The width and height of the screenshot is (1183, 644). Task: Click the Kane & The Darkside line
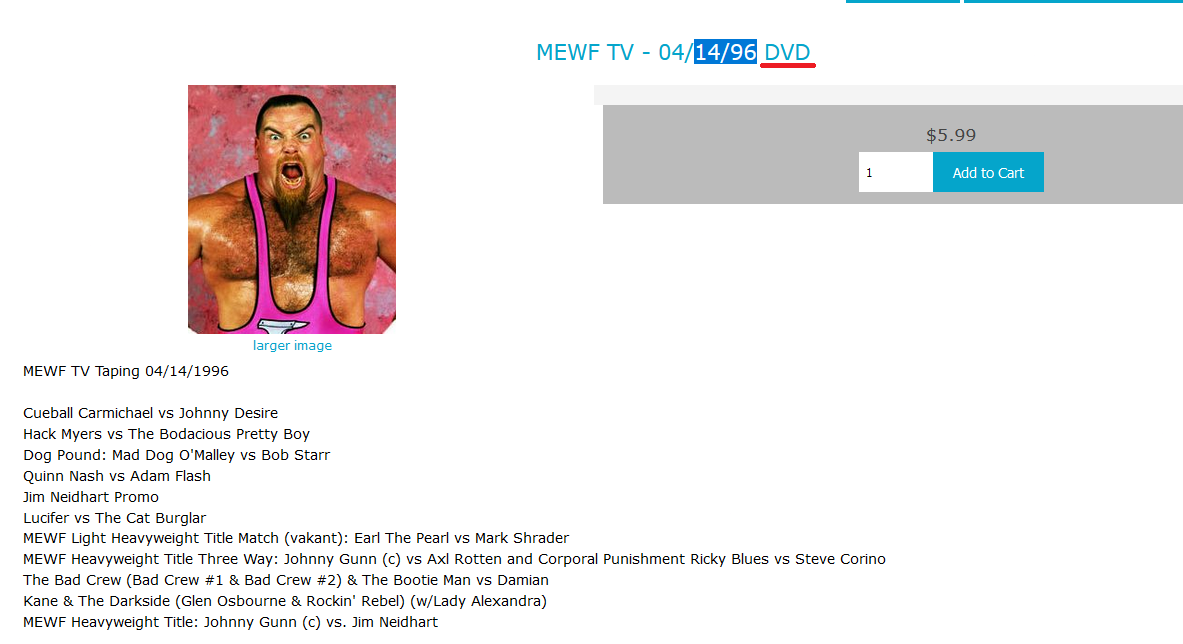[x=284, y=602]
